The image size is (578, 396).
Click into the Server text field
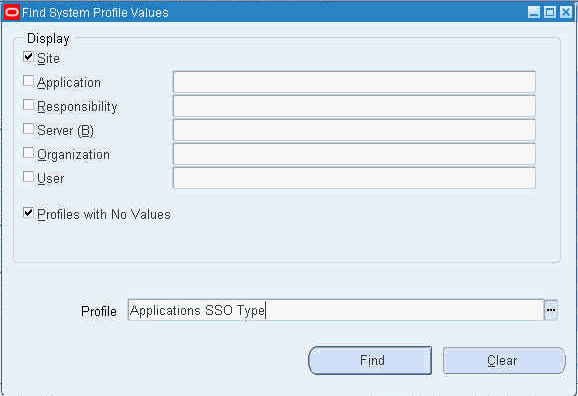[x=354, y=130]
